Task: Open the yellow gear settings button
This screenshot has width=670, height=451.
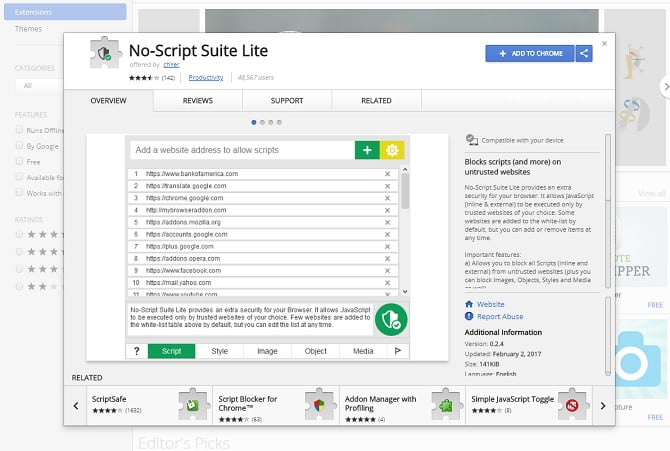Action: 392,150
